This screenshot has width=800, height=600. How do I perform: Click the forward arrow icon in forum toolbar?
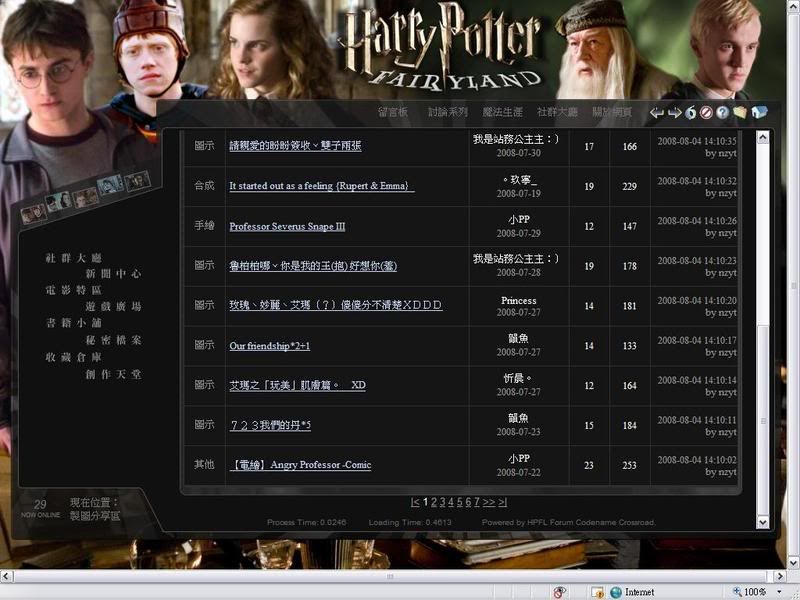pyautogui.click(x=674, y=113)
